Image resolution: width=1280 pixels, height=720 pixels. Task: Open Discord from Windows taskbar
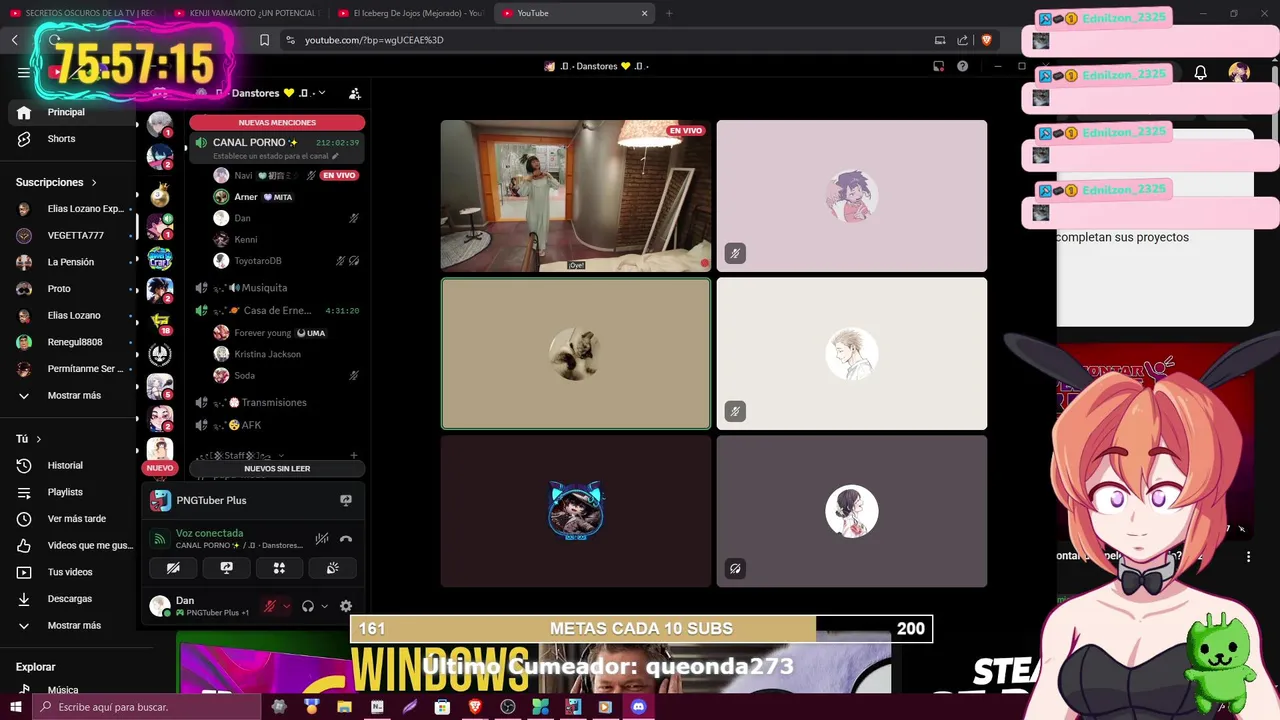[x=638, y=707]
